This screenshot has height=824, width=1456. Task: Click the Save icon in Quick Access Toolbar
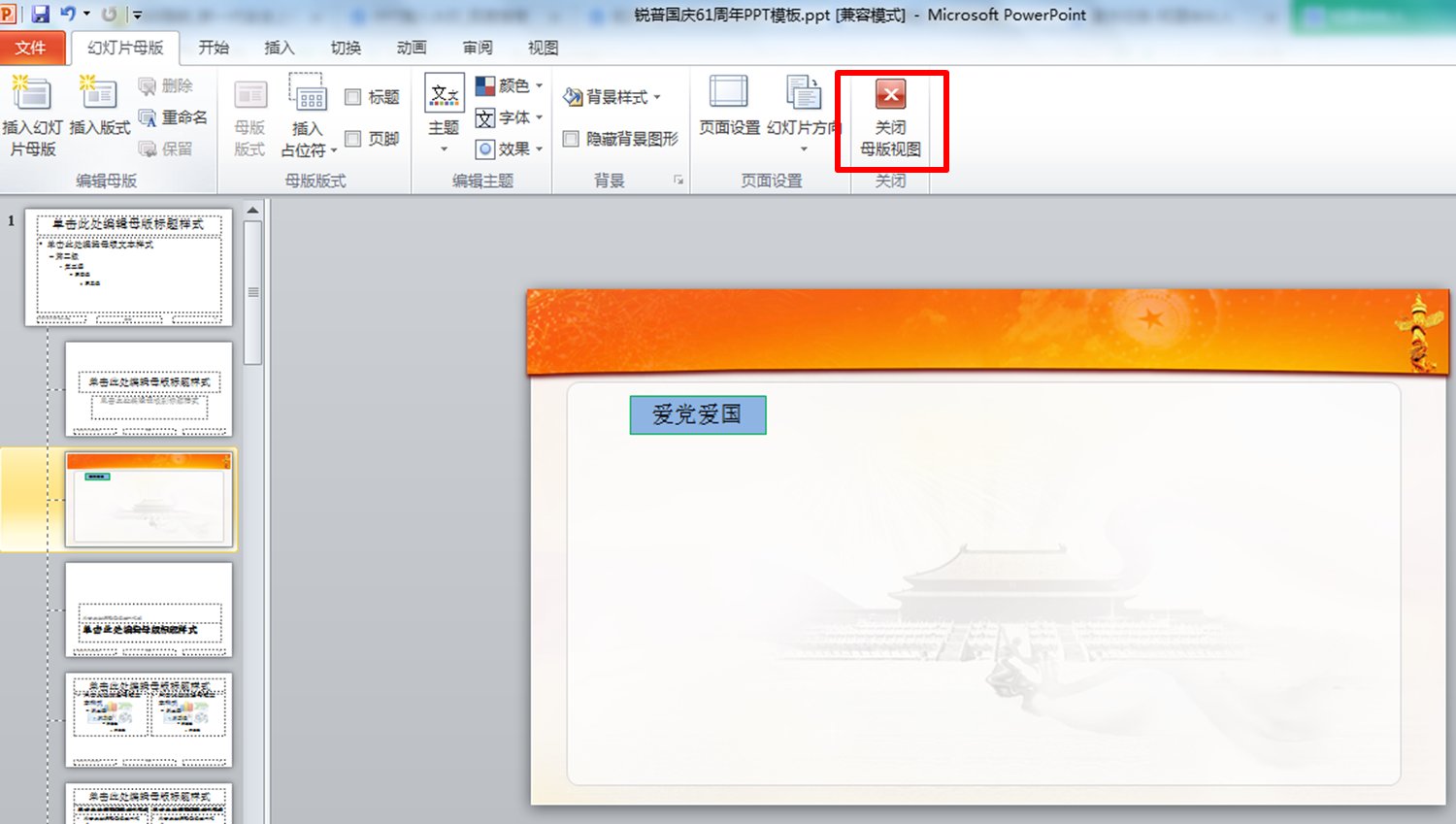39,14
